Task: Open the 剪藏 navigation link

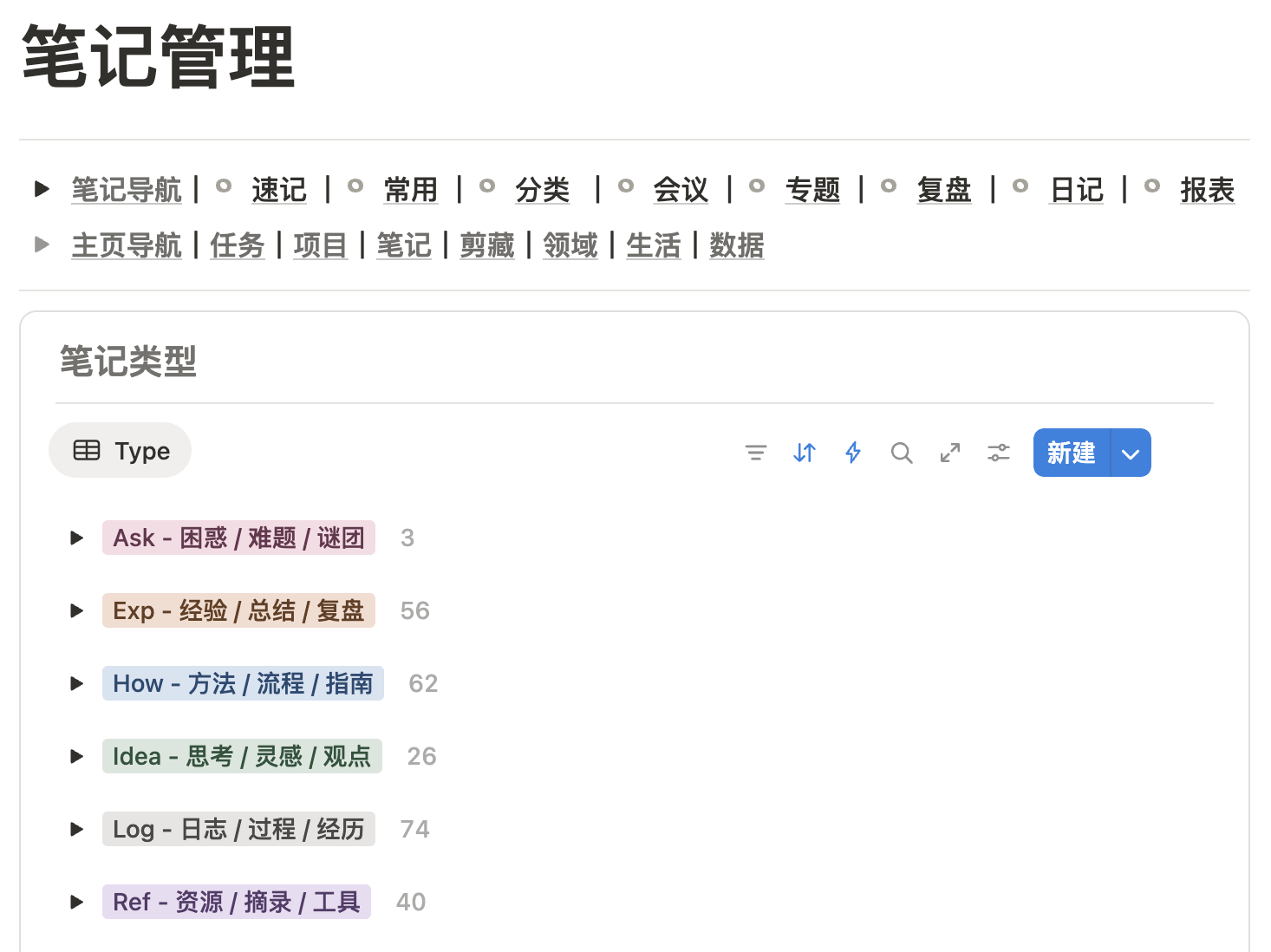Action: click(x=486, y=246)
